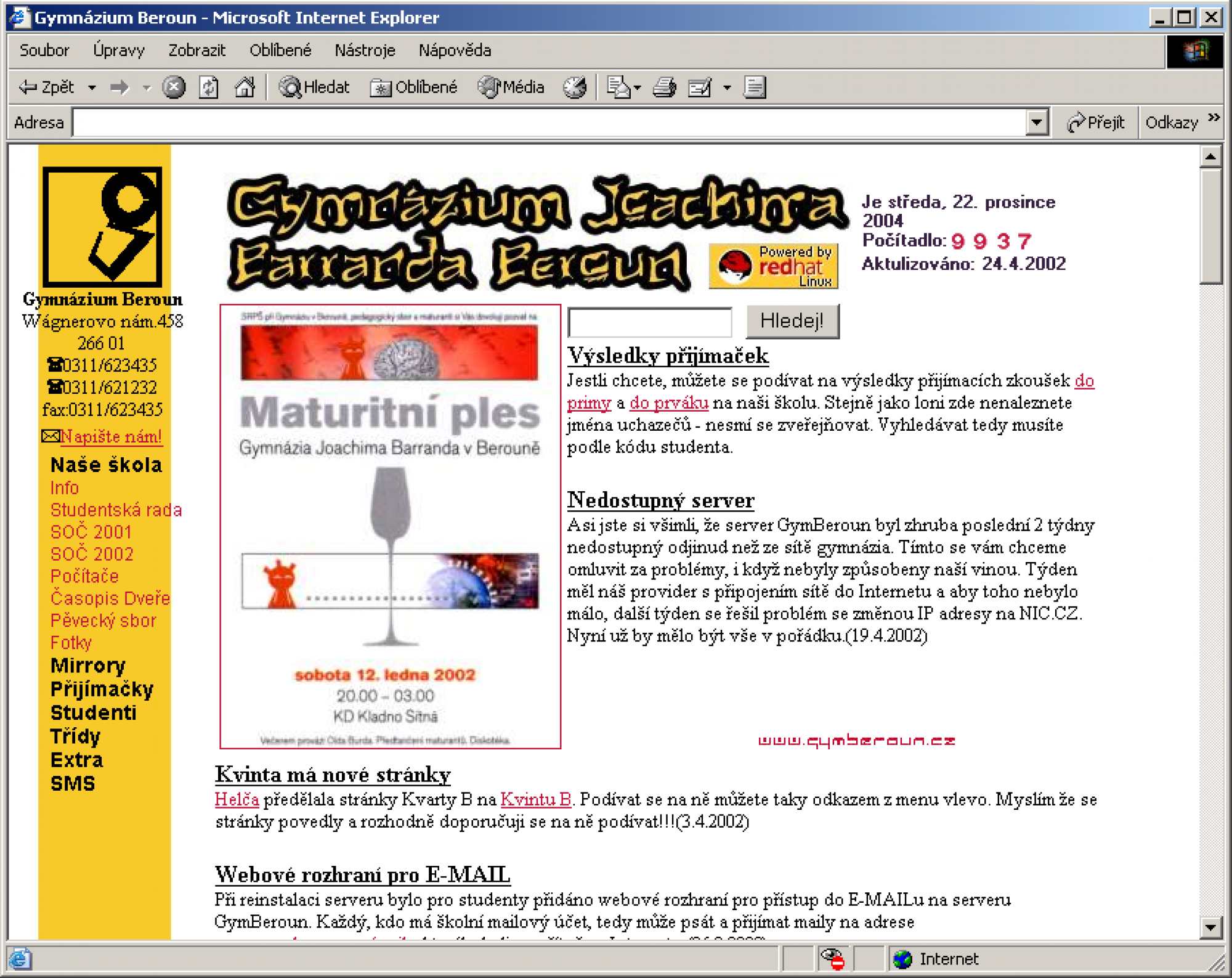Click the Internet zone globe icon
Image resolution: width=1232 pixels, height=978 pixels.
[x=902, y=959]
